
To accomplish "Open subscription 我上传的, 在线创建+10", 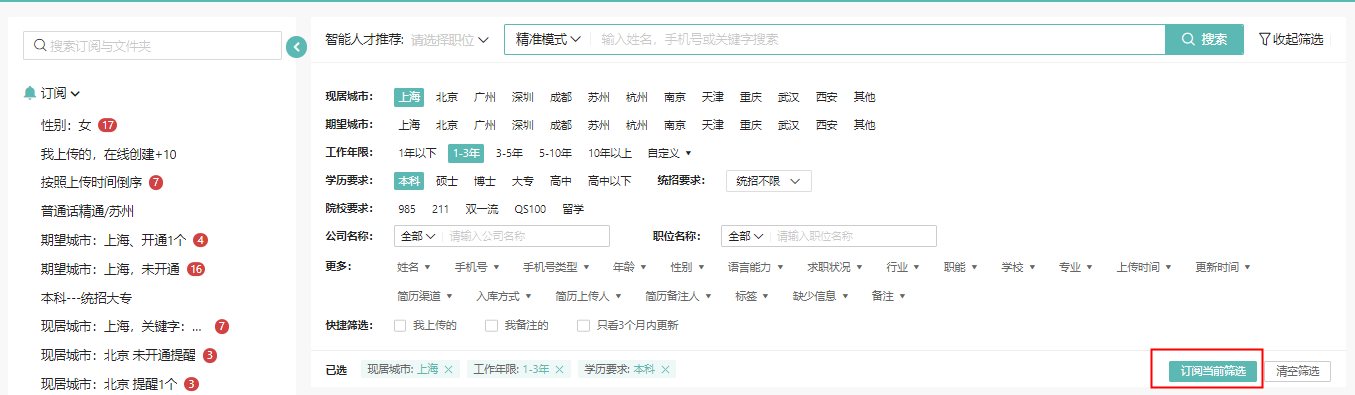I will (109, 155).
